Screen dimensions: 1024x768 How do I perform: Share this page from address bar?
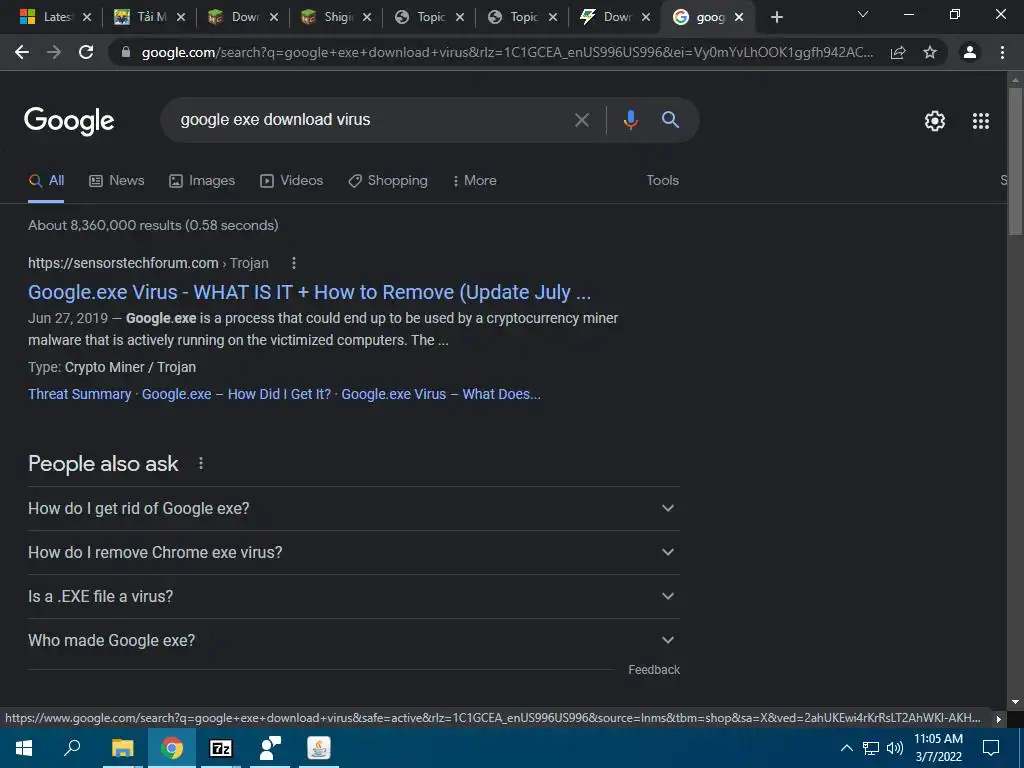[x=898, y=52]
